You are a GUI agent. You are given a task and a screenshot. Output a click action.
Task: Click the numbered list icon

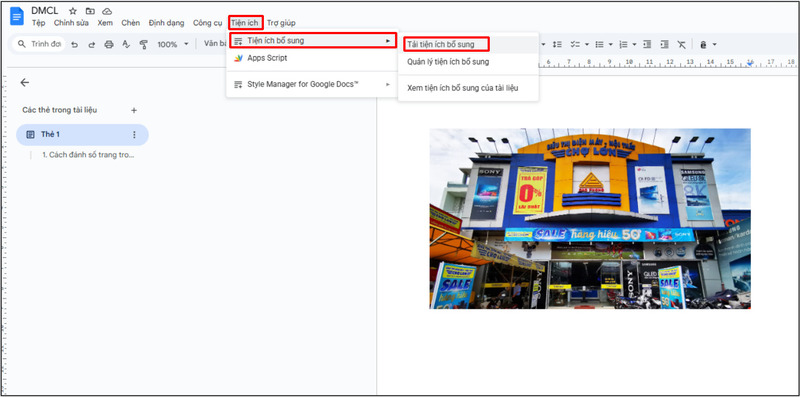(623, 44)
